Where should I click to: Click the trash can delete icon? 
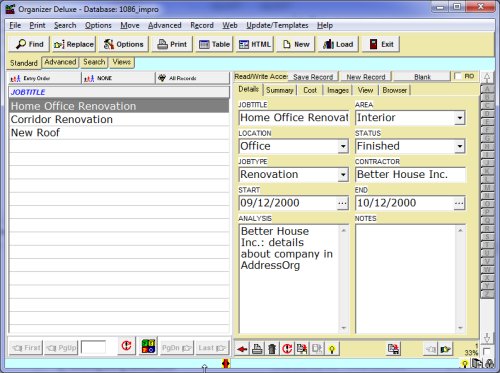point(272,349)
